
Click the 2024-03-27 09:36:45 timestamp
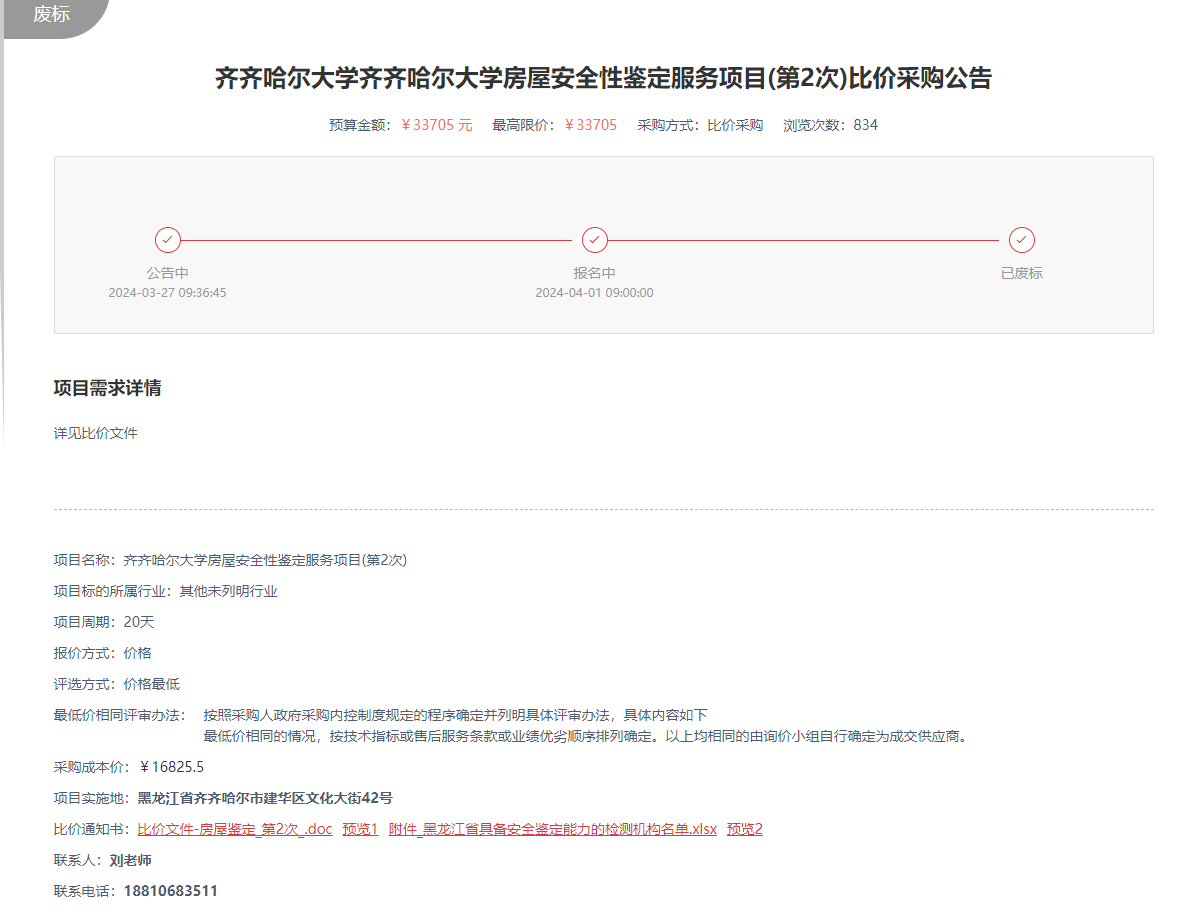[167, 293]
